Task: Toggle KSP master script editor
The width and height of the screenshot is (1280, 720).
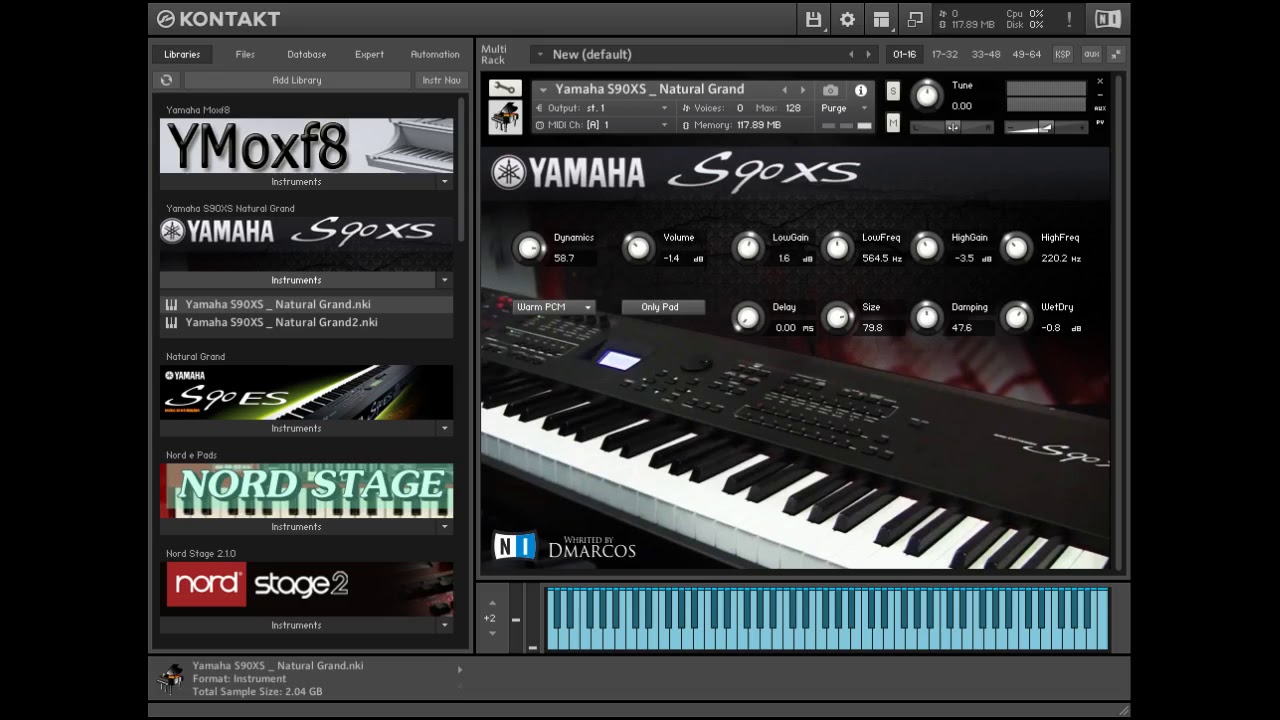Action: tap(1062, 54)
